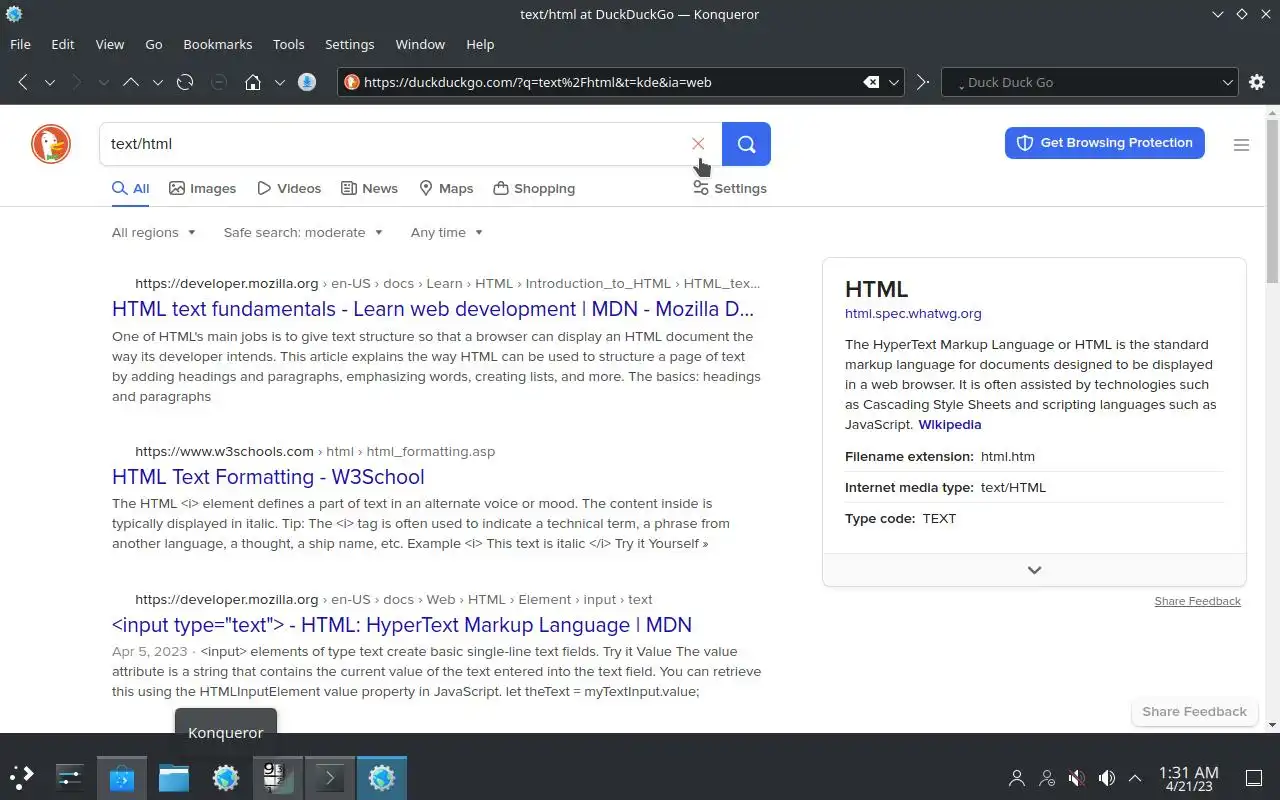Open the Tools menu
Image resolution: width=1280 pixels, height=800 pixels.
tap(289, 44)
